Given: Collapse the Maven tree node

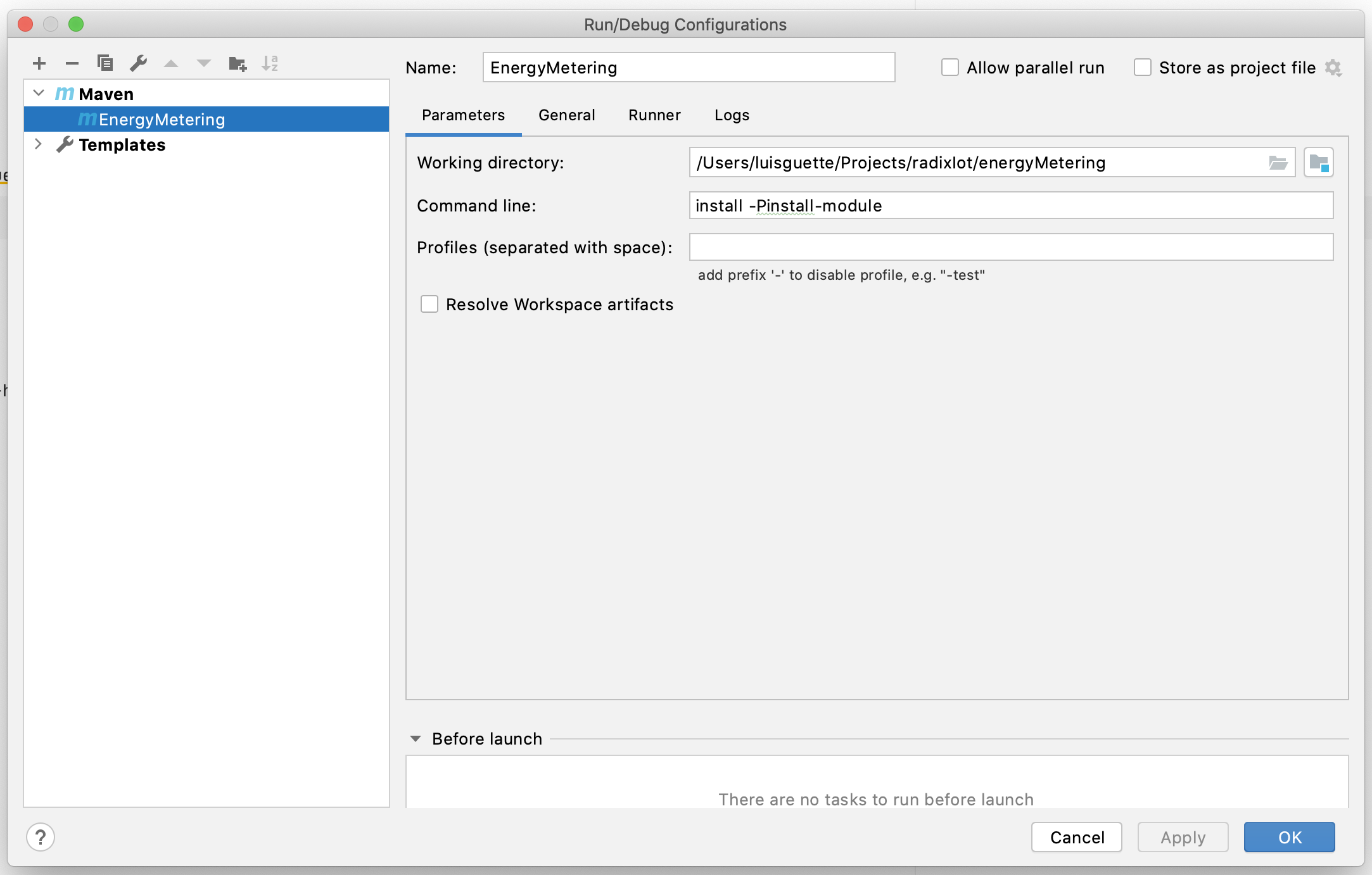Looking at the screenshot, I should [39, 94].
